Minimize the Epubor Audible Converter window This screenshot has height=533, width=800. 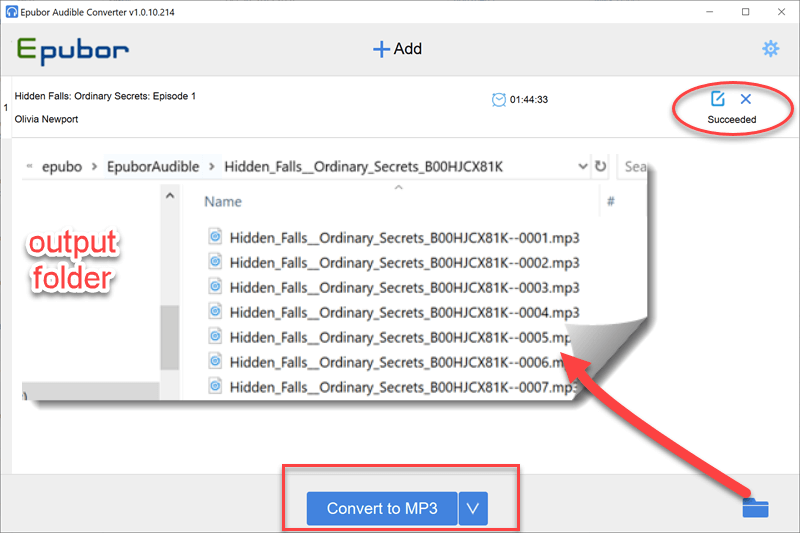[x=710, y=12]
